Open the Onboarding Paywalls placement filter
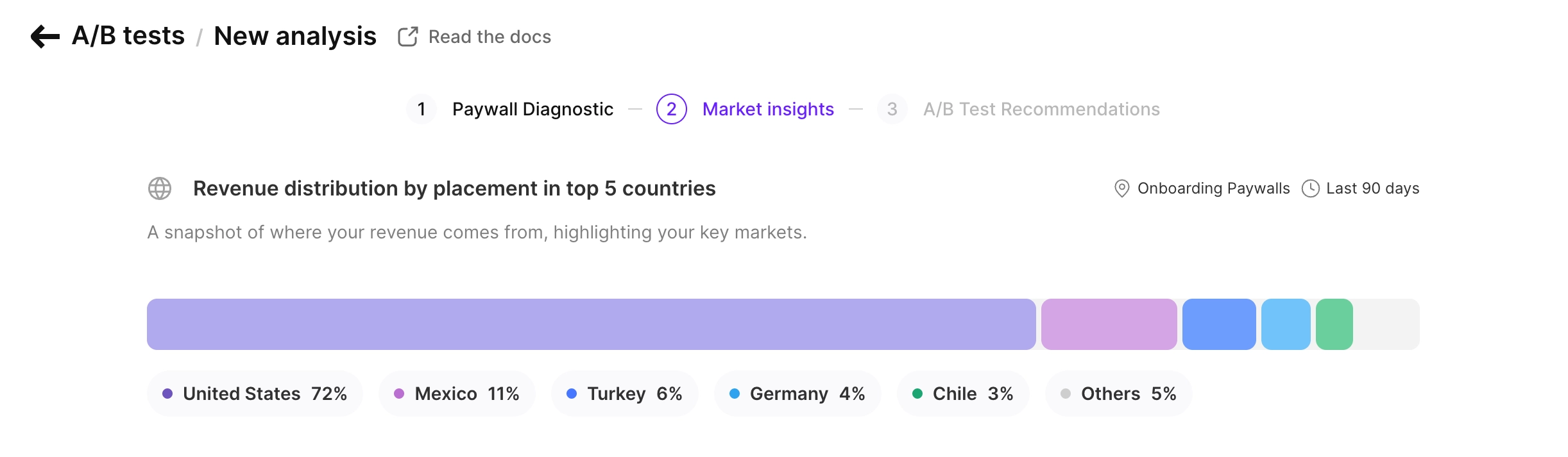The width and height of the screenshot is (1568, 457). [x=1213, y=188]
